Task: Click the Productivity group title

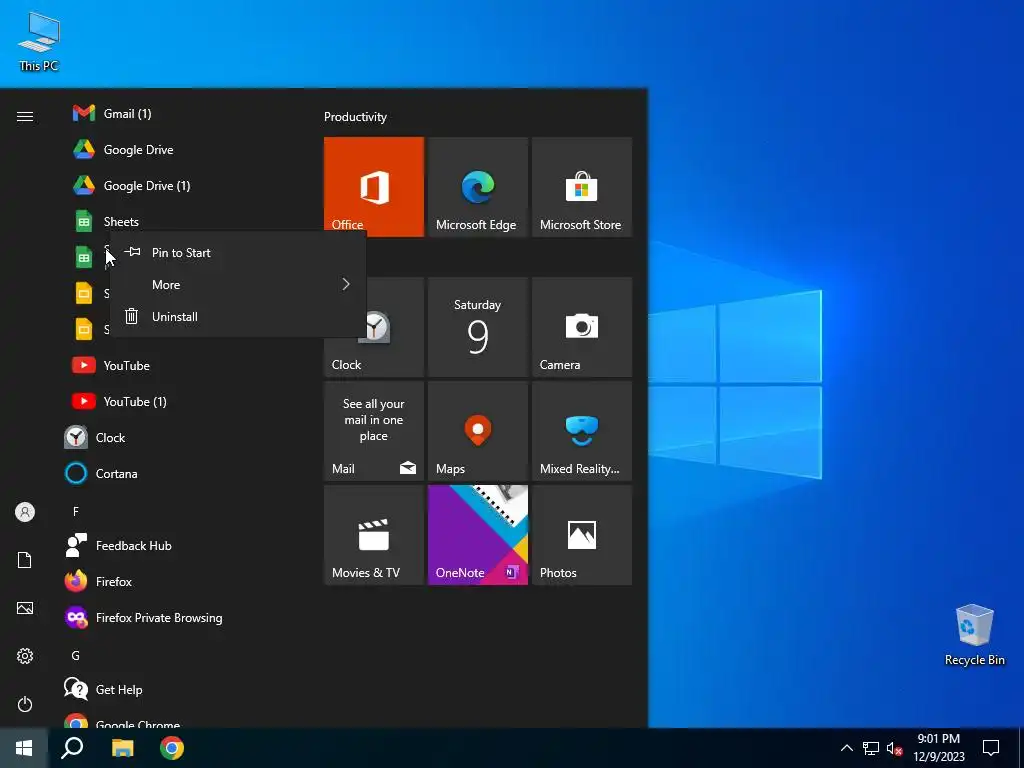Action: click(355, 117)
